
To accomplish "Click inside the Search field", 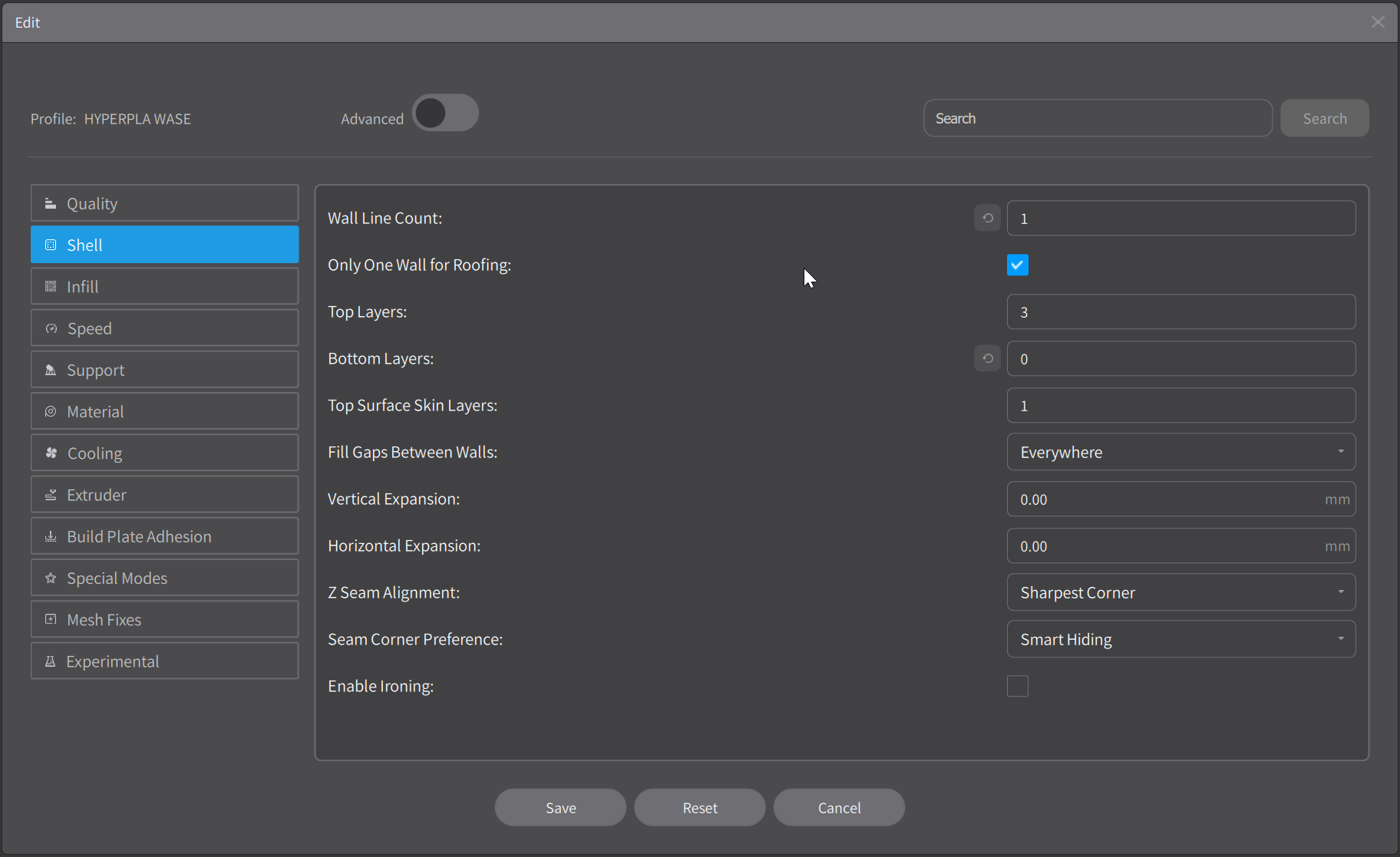I will pos(1097,117).
